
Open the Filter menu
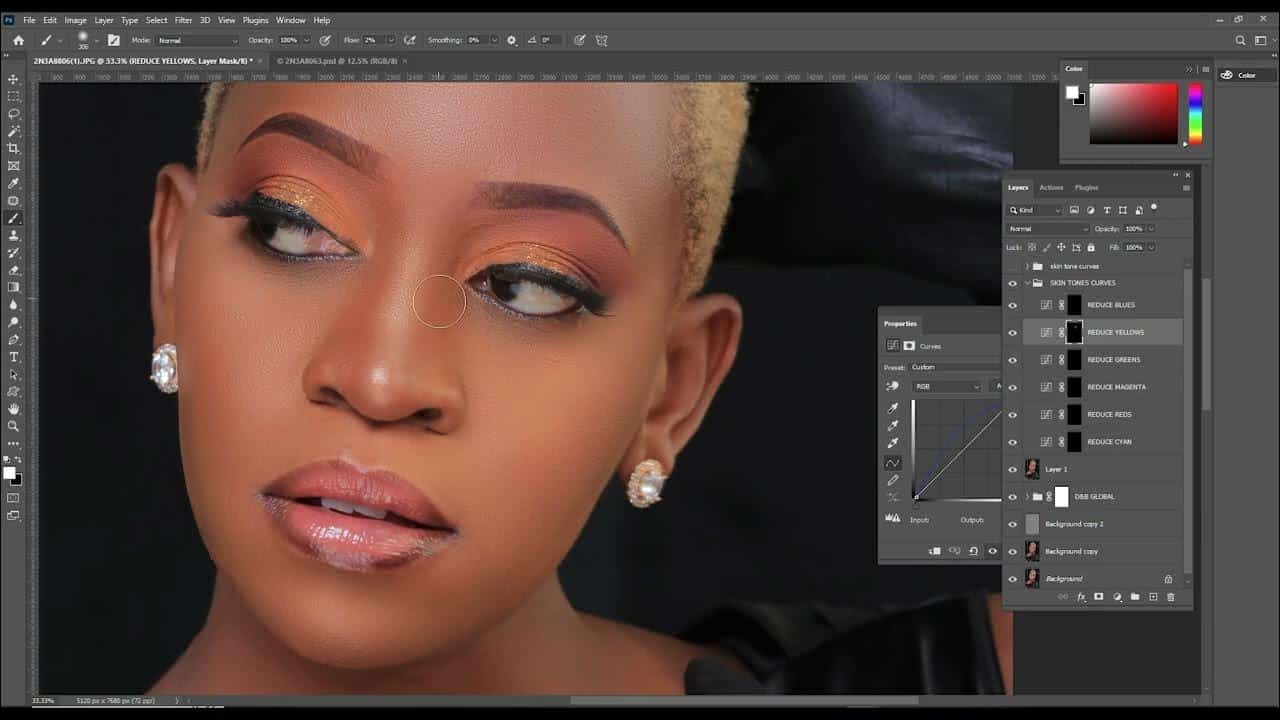(183, 20)
